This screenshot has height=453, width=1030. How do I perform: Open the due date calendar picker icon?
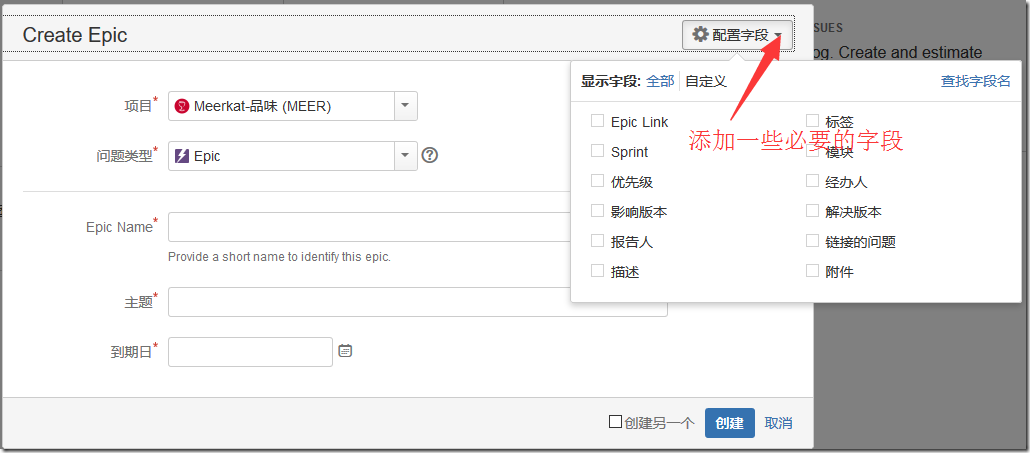pyautogui.click(x=345, y=351)
